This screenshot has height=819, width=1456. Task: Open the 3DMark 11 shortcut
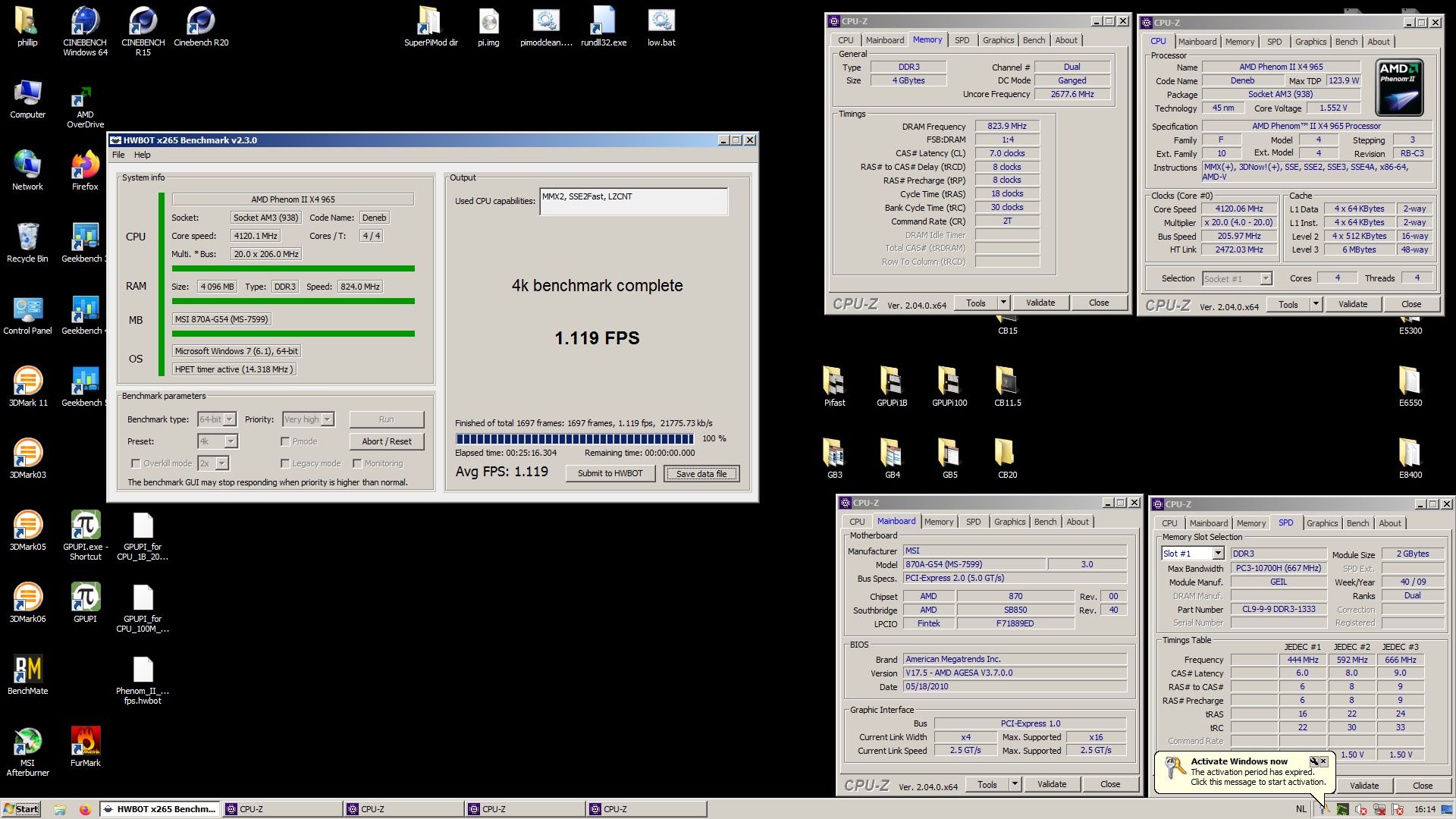(27, 386)
